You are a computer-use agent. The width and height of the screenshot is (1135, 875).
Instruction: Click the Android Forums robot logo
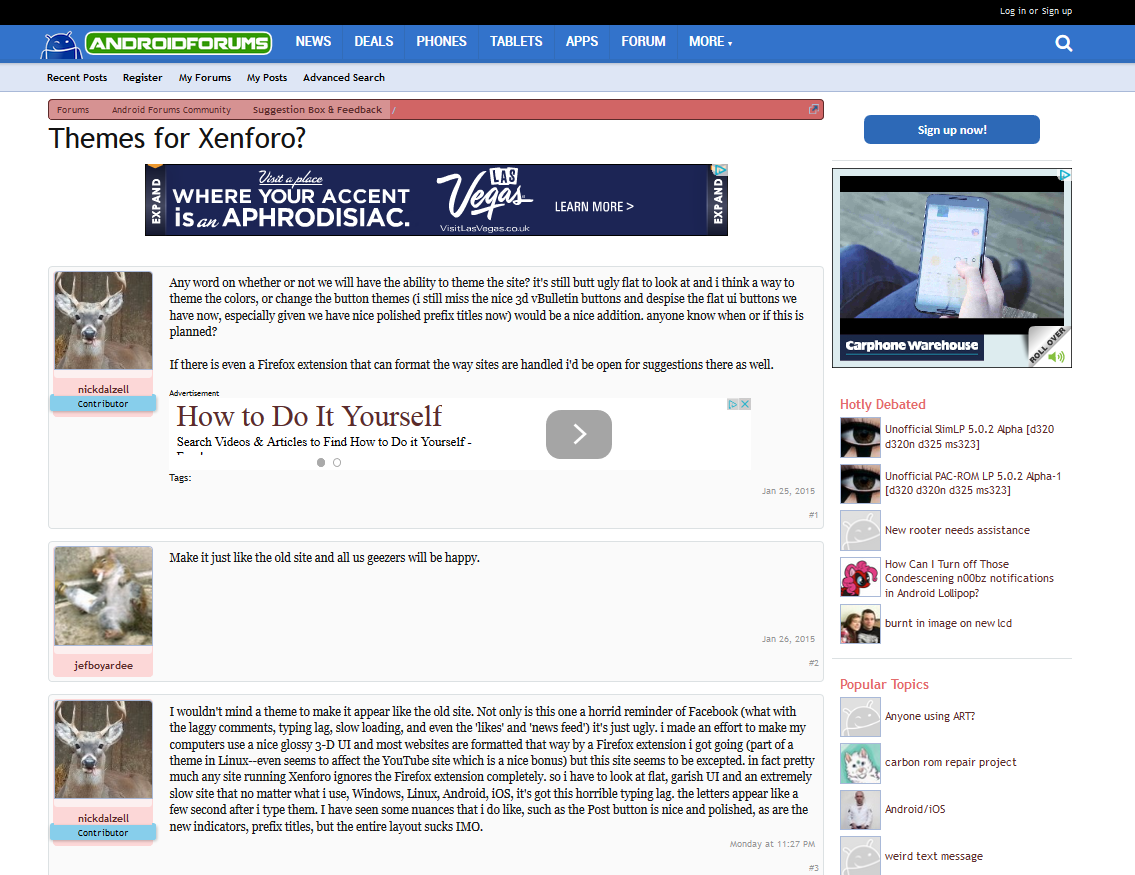point(59,44)
